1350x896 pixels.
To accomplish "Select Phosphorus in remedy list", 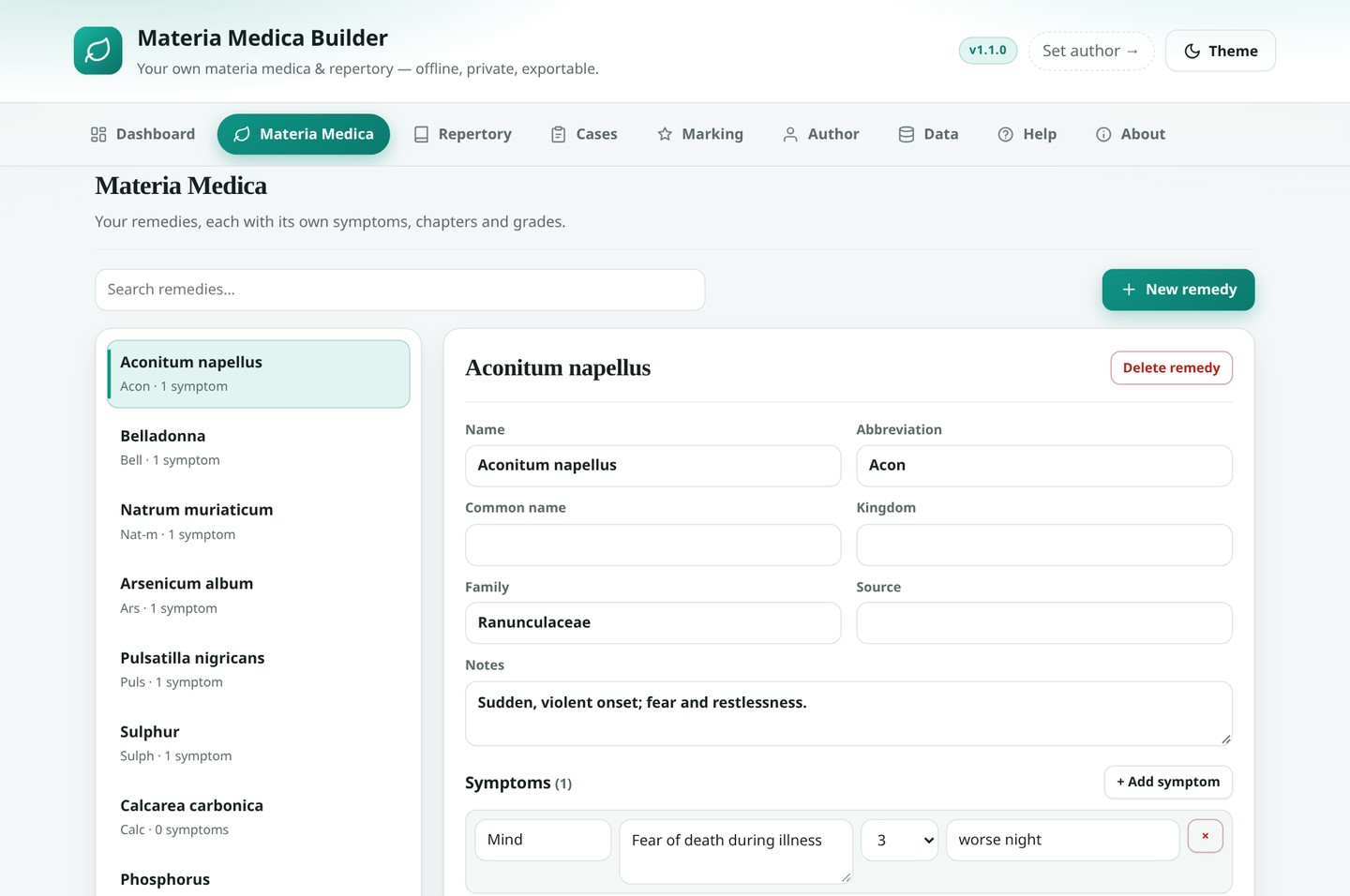I will click(x=259, y=879).
